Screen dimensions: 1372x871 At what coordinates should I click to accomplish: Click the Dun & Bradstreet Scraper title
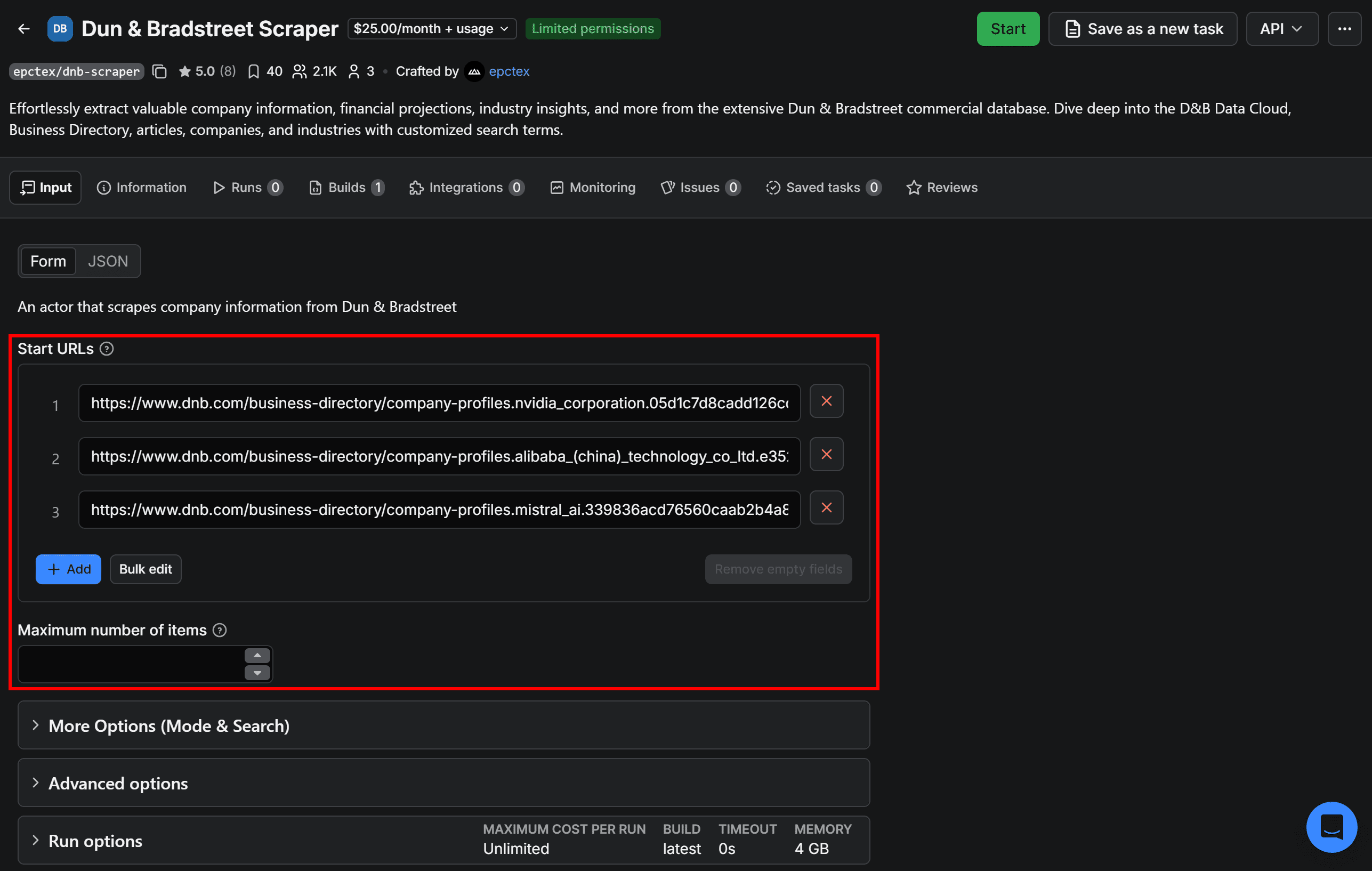tap(209, 28)
